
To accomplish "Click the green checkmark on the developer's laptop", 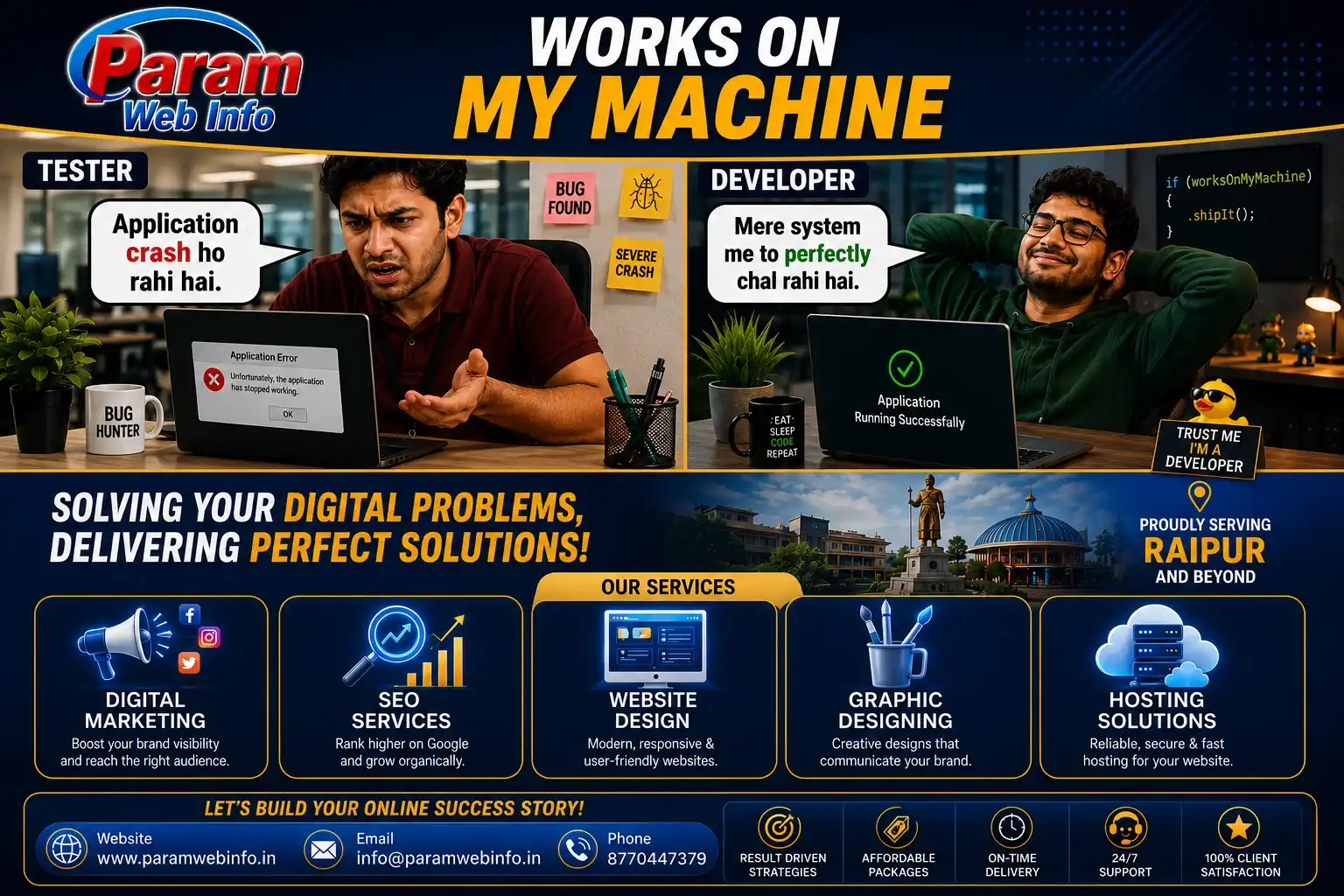I will 906,368.
